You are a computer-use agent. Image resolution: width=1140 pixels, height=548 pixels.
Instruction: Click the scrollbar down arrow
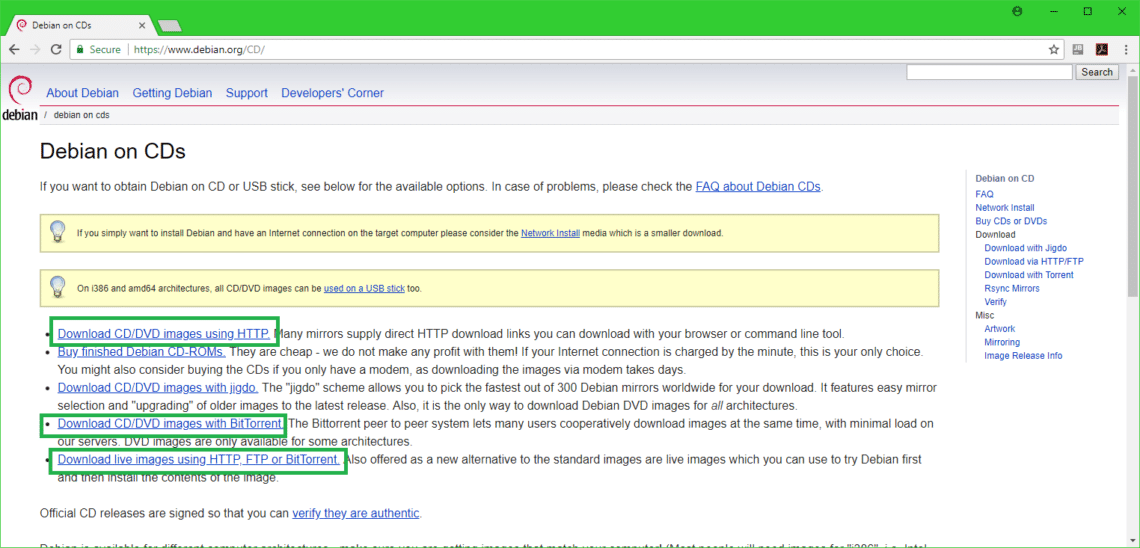pyautogui.click(x=1133, y=541)
